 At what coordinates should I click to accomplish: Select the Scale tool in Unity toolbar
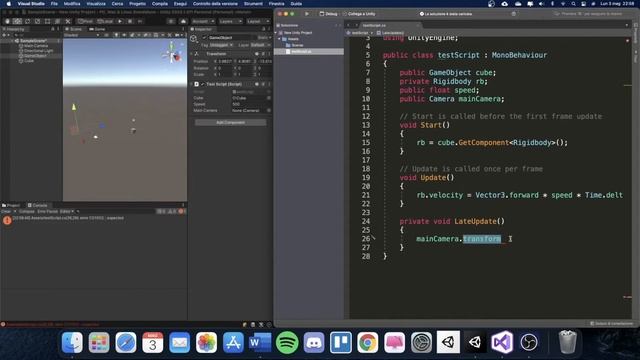click(x=37, y=21)
